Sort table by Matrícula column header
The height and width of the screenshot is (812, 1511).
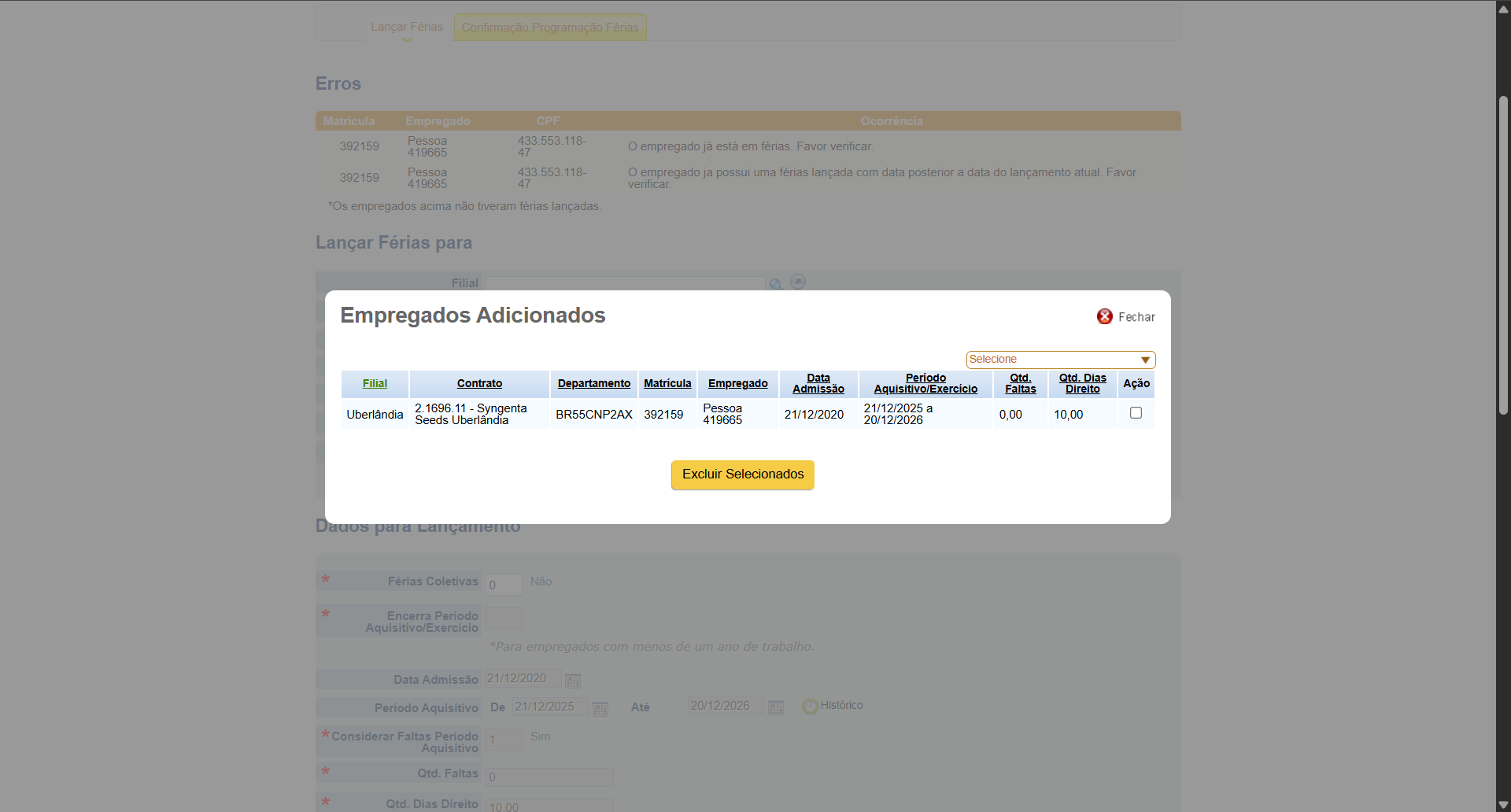point(667,383)
